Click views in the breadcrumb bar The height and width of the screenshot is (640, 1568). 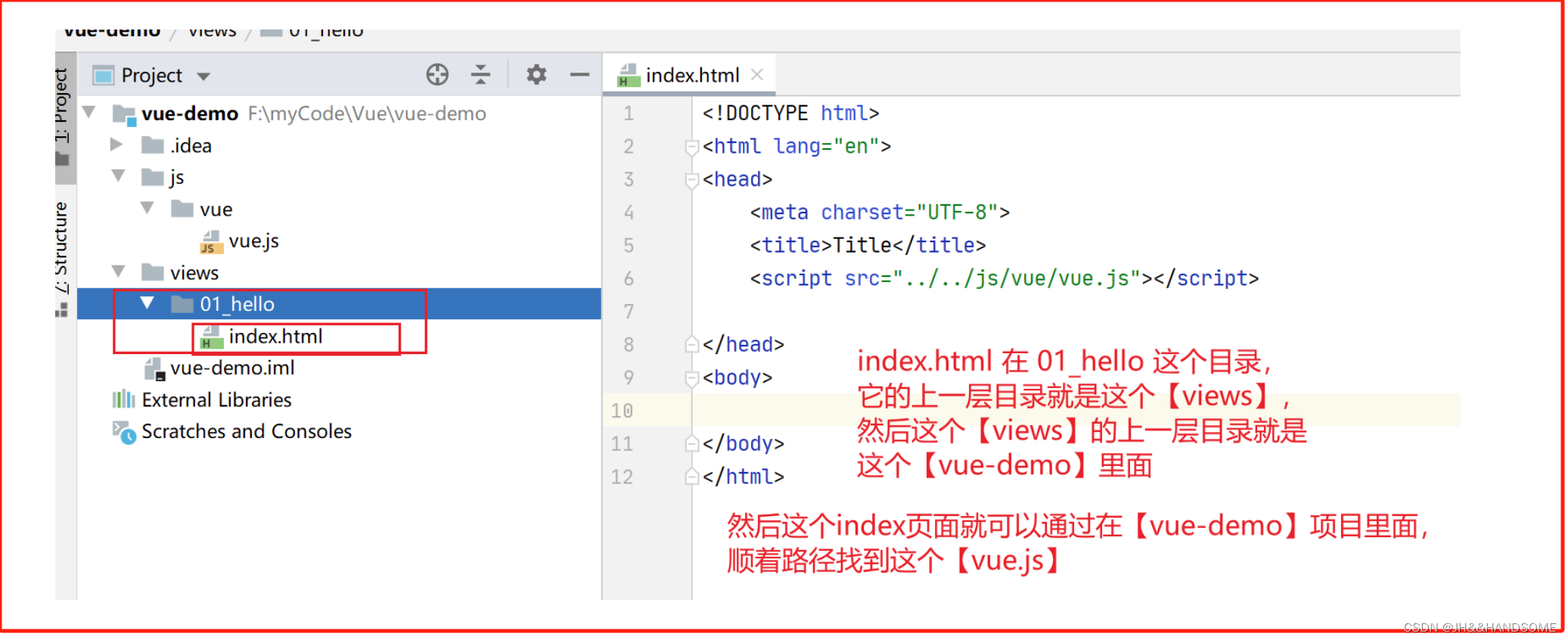[x=213, y=31]
